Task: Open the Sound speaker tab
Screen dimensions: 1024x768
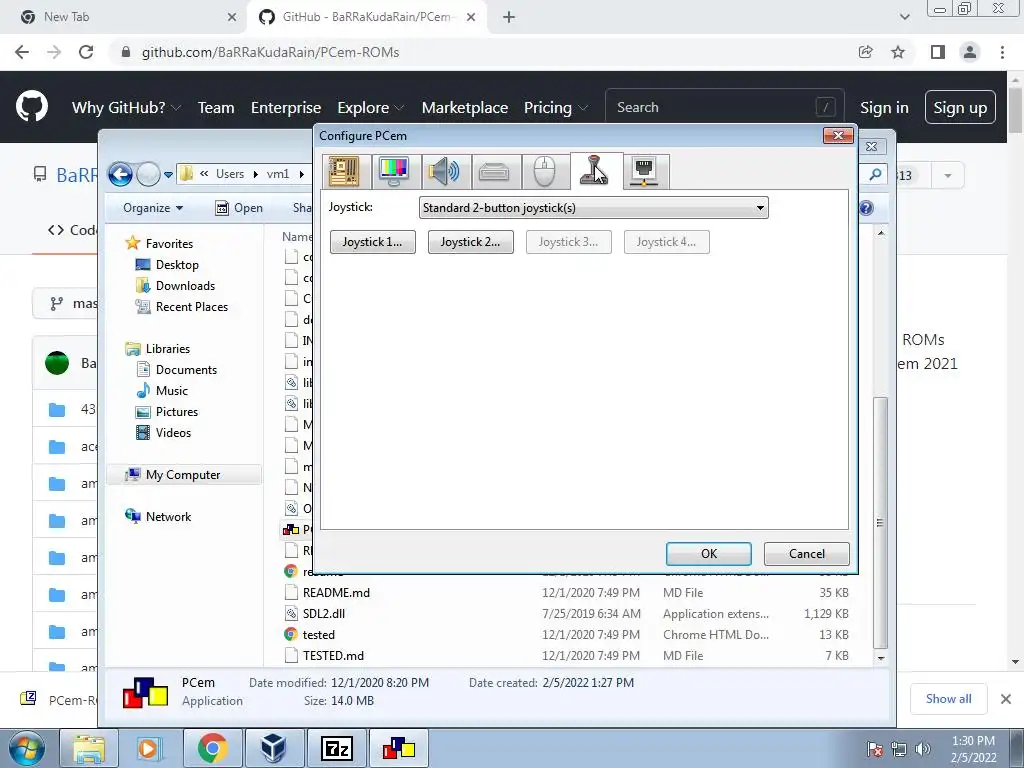Action: (x=445, y=172)
